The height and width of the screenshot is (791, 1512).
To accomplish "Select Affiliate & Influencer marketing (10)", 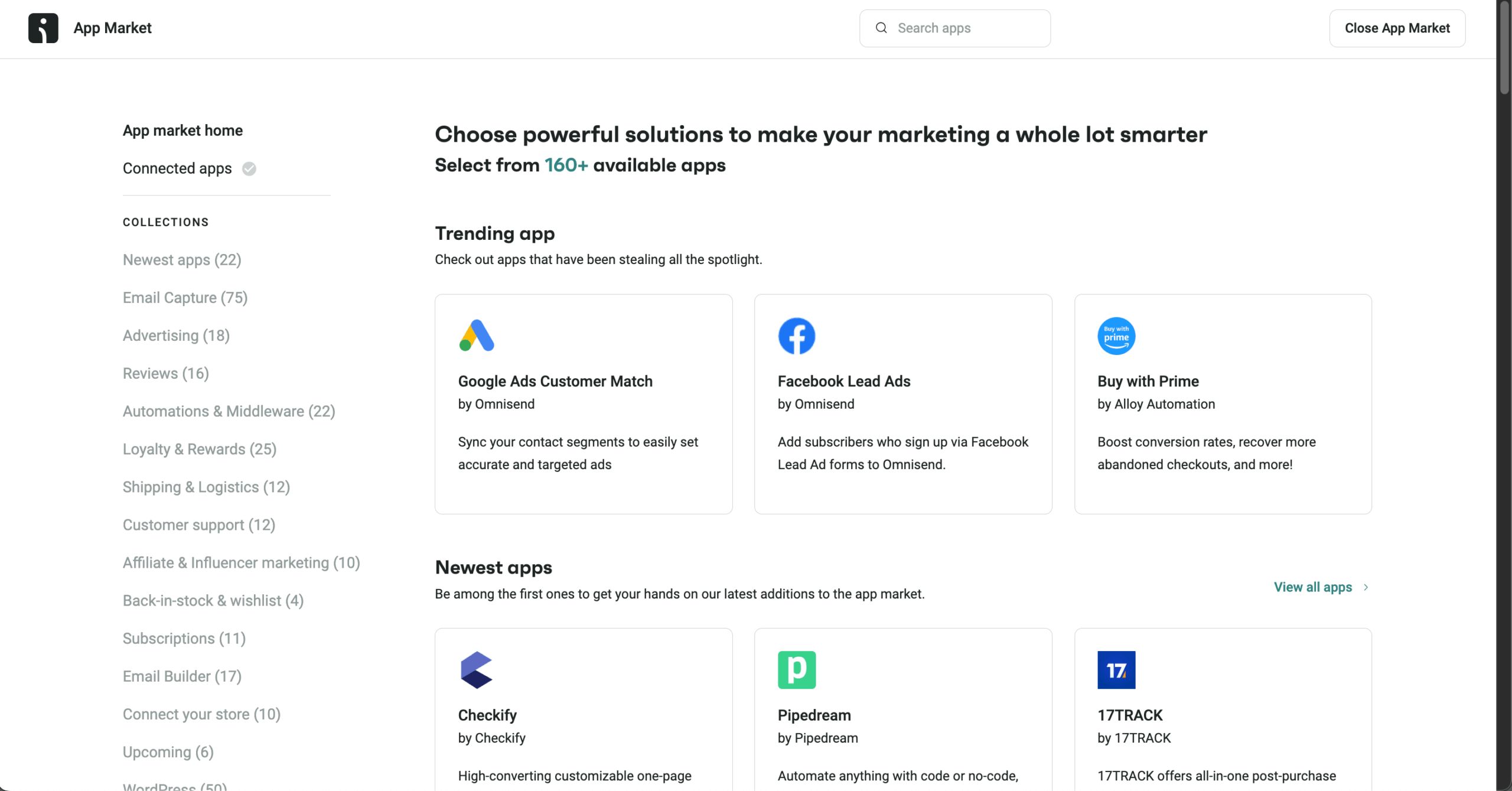I will [x=242, y=562].
